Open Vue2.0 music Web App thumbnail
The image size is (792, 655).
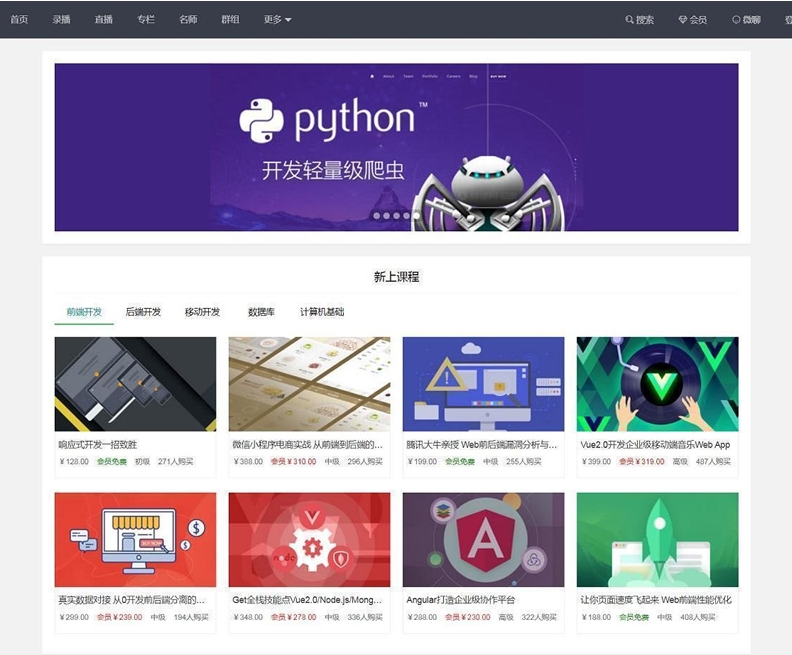click(x=658, y=384)
